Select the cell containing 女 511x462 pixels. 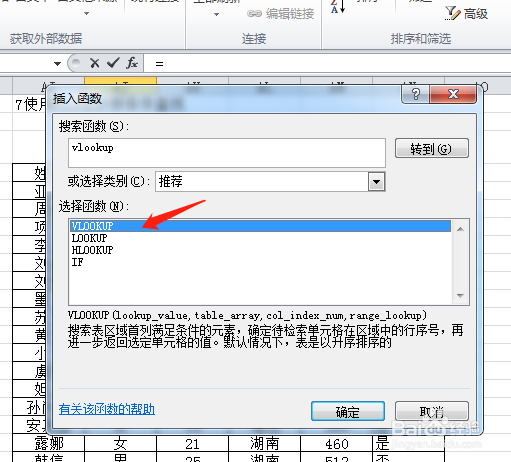pos(120,443)
